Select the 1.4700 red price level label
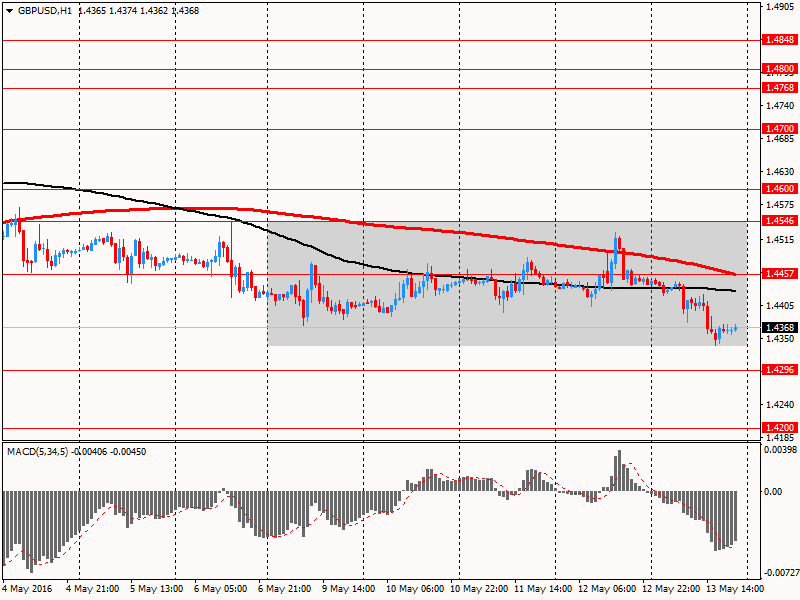 (779, 129)
